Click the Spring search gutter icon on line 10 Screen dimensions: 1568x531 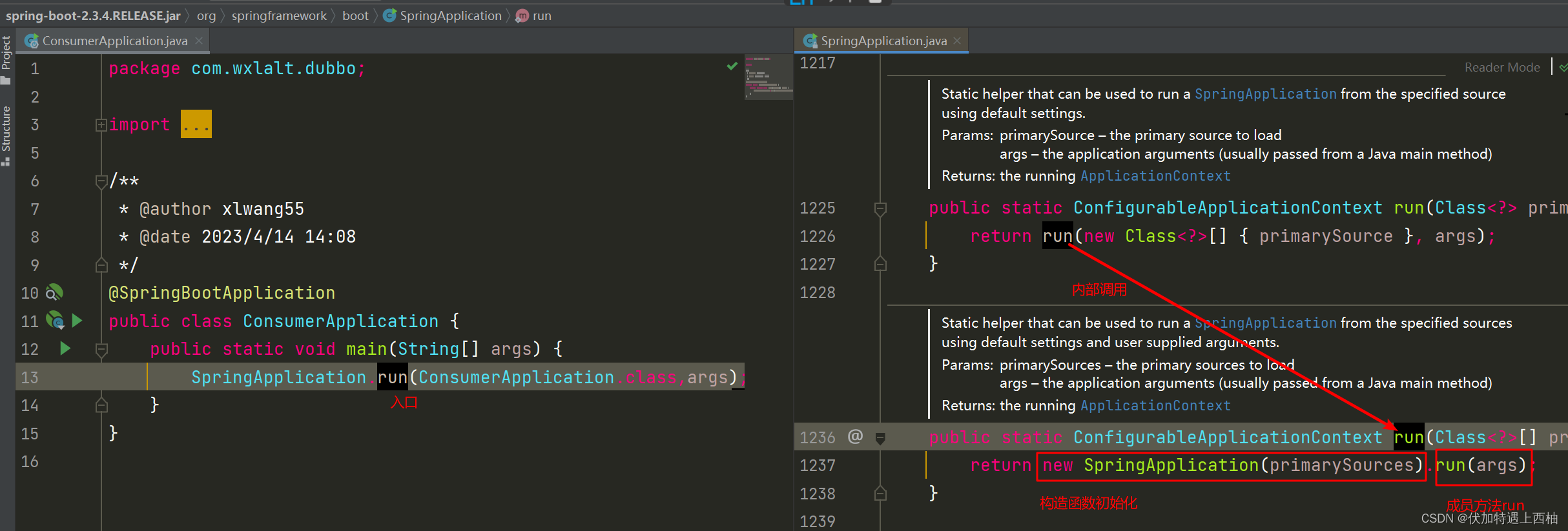coord(54,292)
